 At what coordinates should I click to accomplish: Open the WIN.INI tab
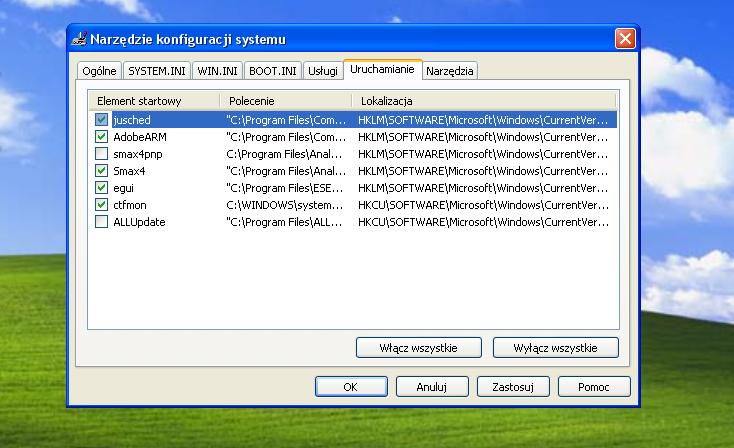click(x=217, y=71)
